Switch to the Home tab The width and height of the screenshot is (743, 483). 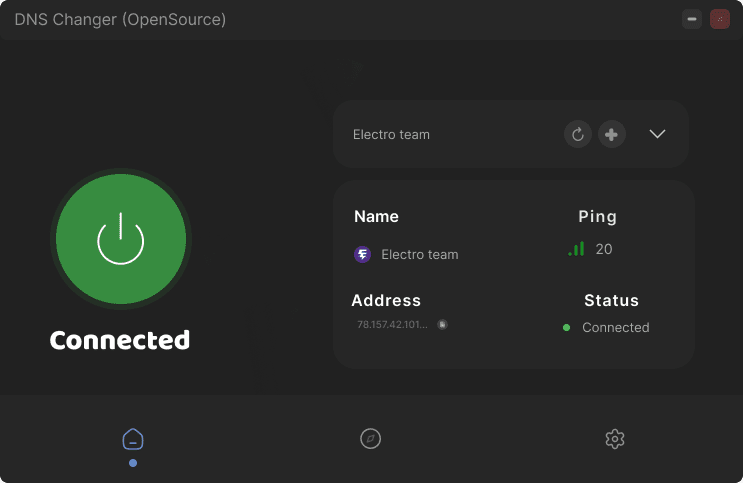pos(133,439)
